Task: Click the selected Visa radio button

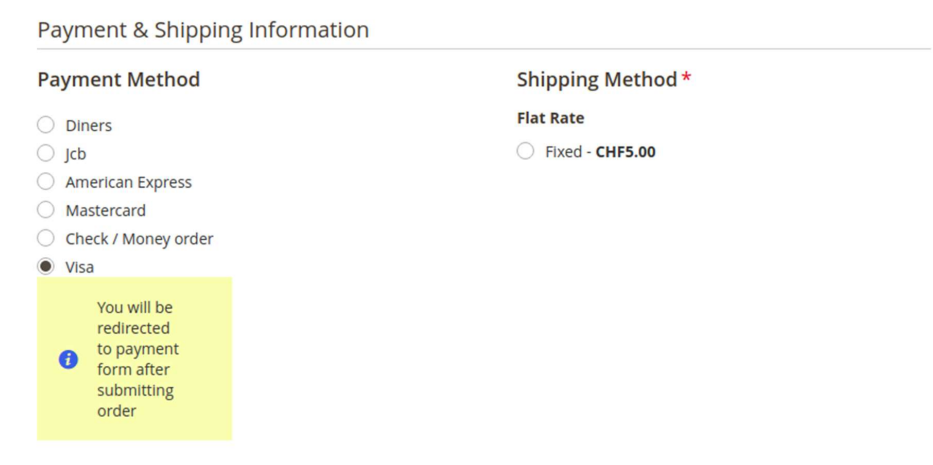Action: click(46, 267)
